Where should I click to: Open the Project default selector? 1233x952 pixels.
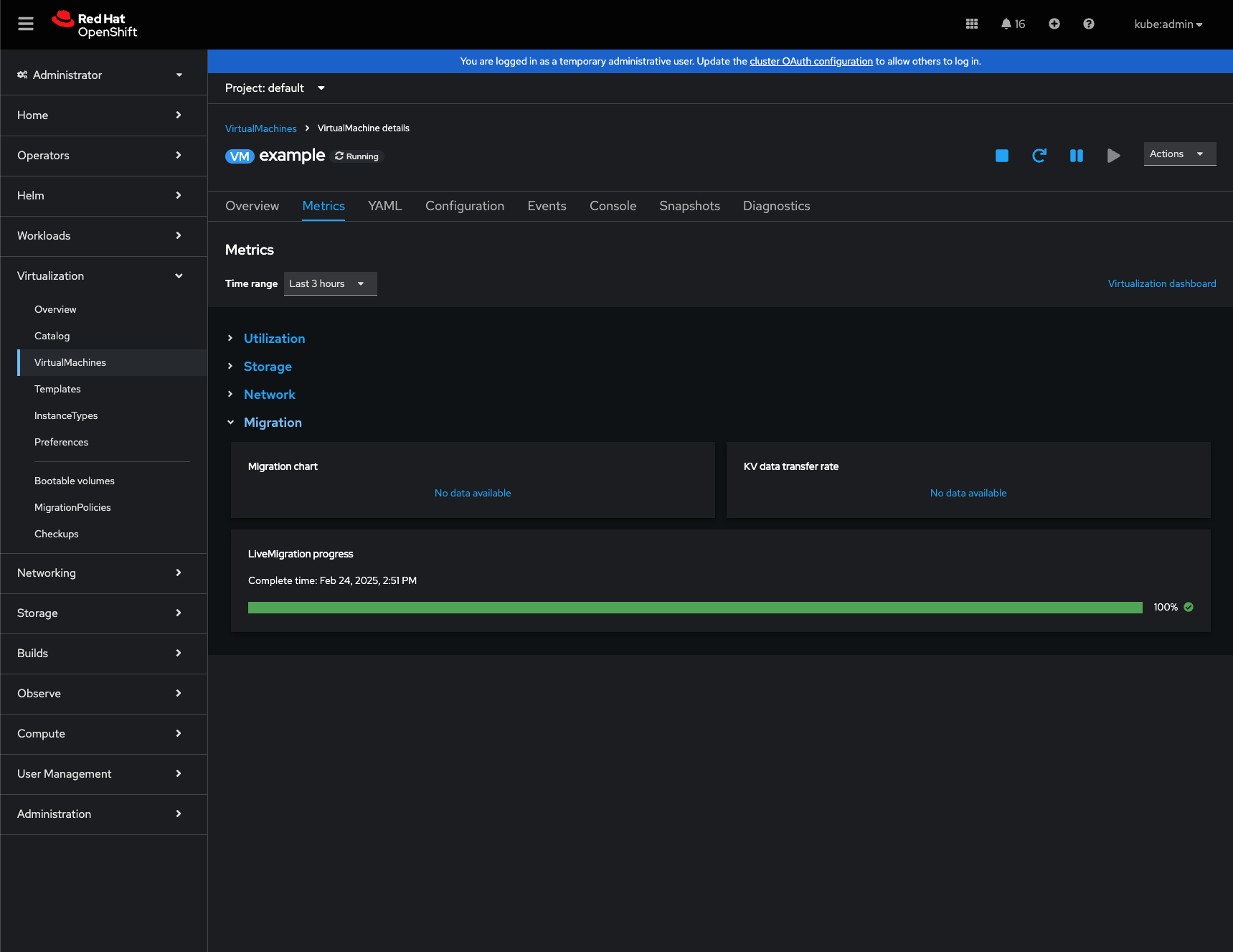coord(275,88)
